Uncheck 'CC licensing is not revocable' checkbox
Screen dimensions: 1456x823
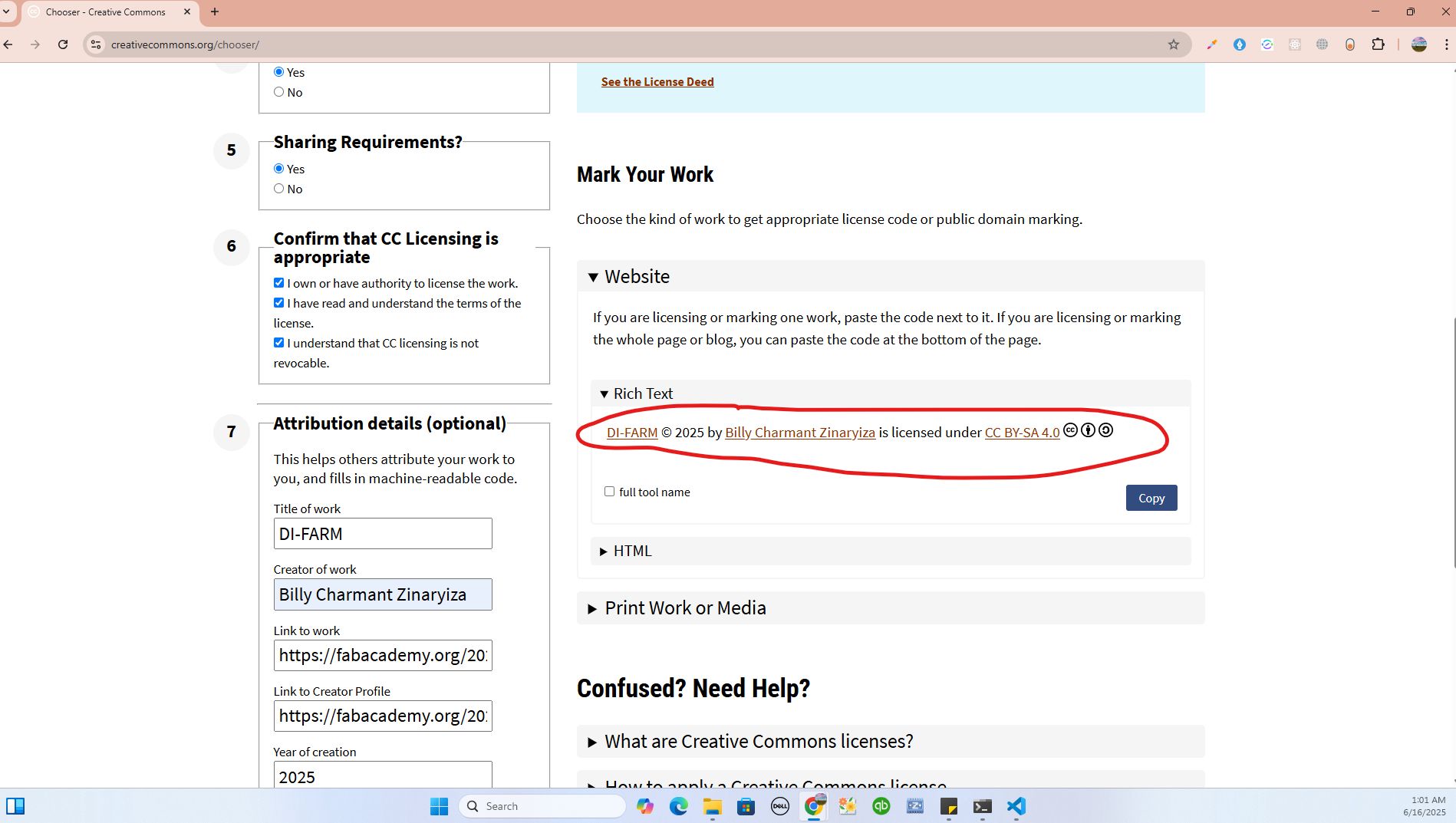pos(278,343)
